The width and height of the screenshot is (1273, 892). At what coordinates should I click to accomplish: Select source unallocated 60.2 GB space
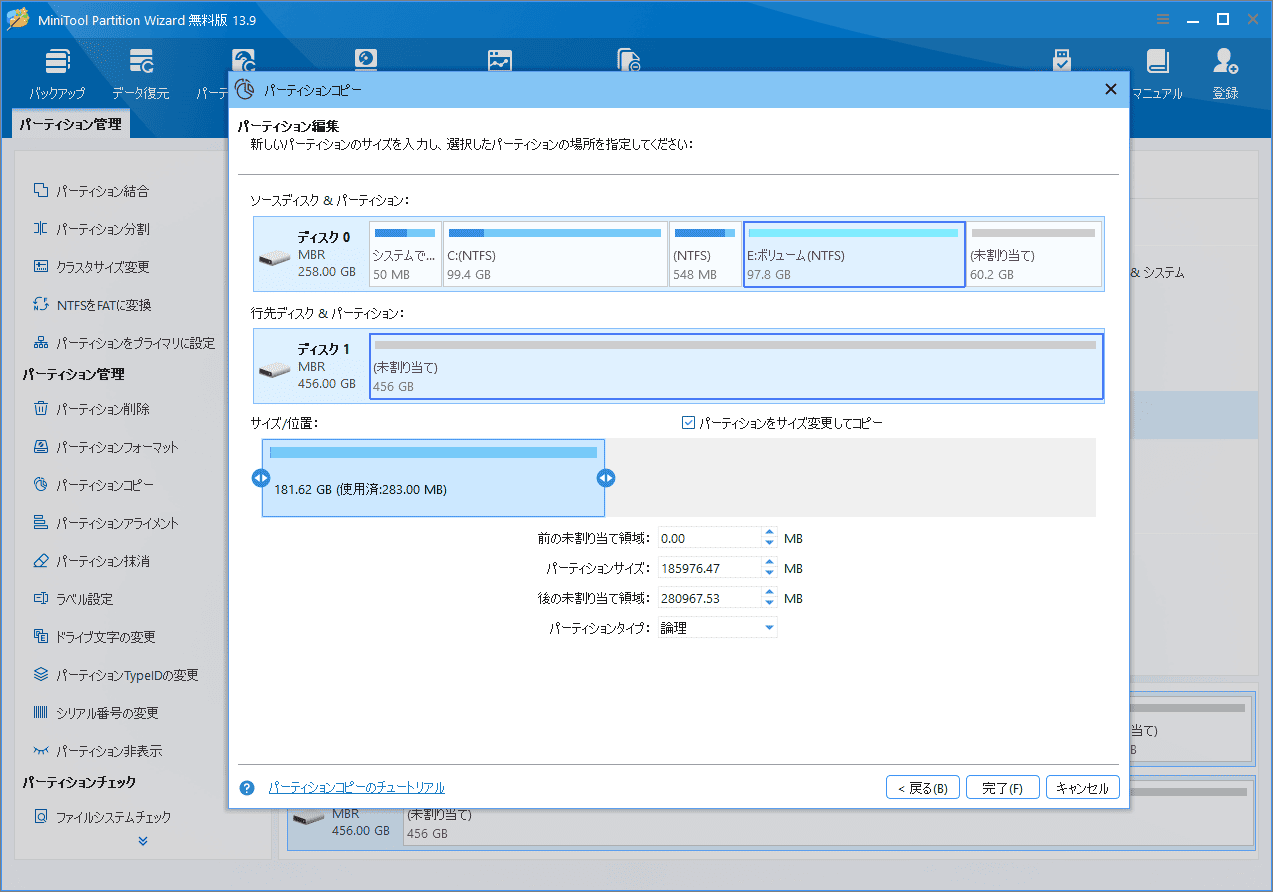tap(1034, 254)
